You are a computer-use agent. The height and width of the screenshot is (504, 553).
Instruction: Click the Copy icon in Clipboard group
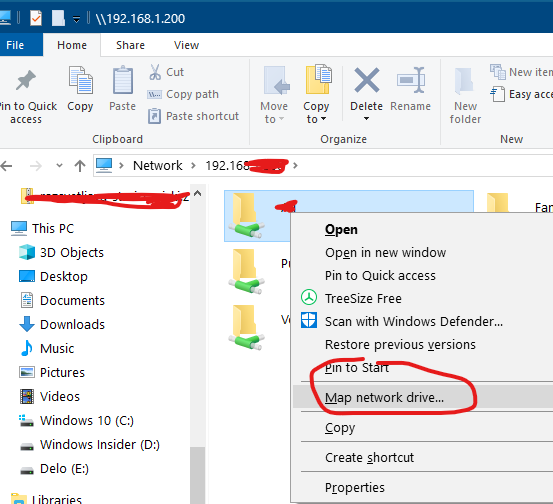point(80,80)
